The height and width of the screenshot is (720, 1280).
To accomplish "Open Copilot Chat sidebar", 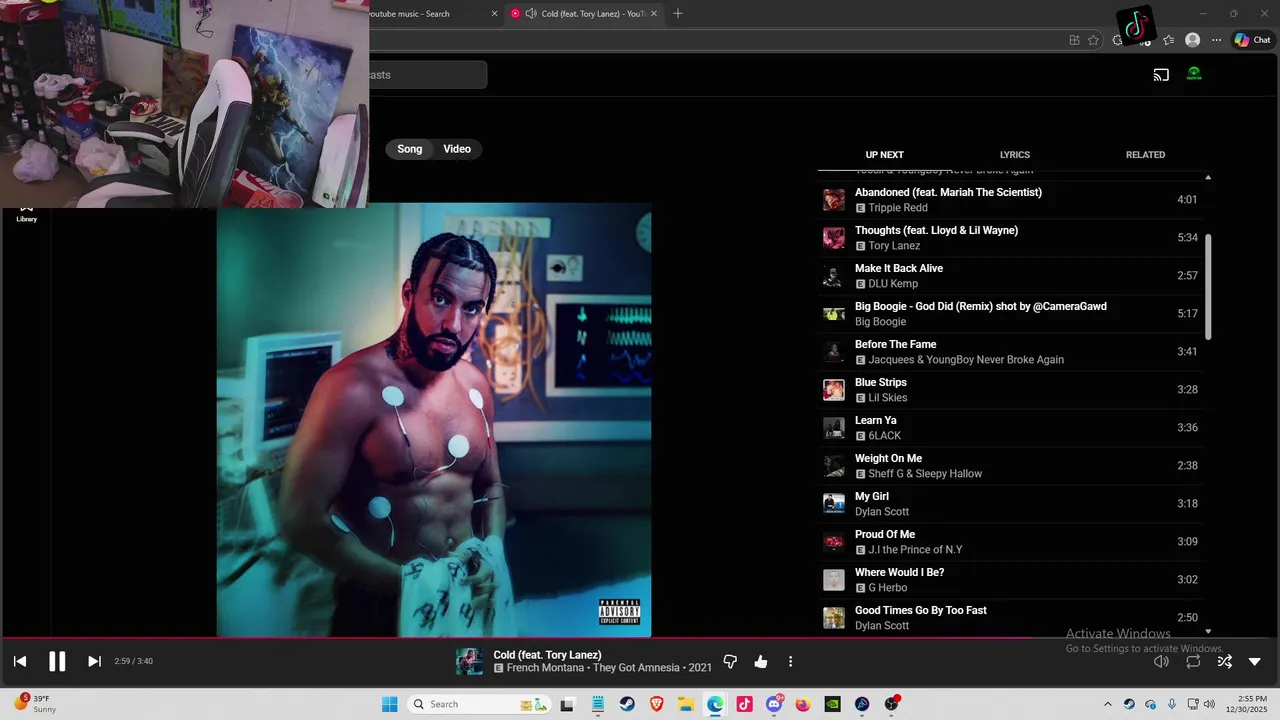I will (1252, 40).
